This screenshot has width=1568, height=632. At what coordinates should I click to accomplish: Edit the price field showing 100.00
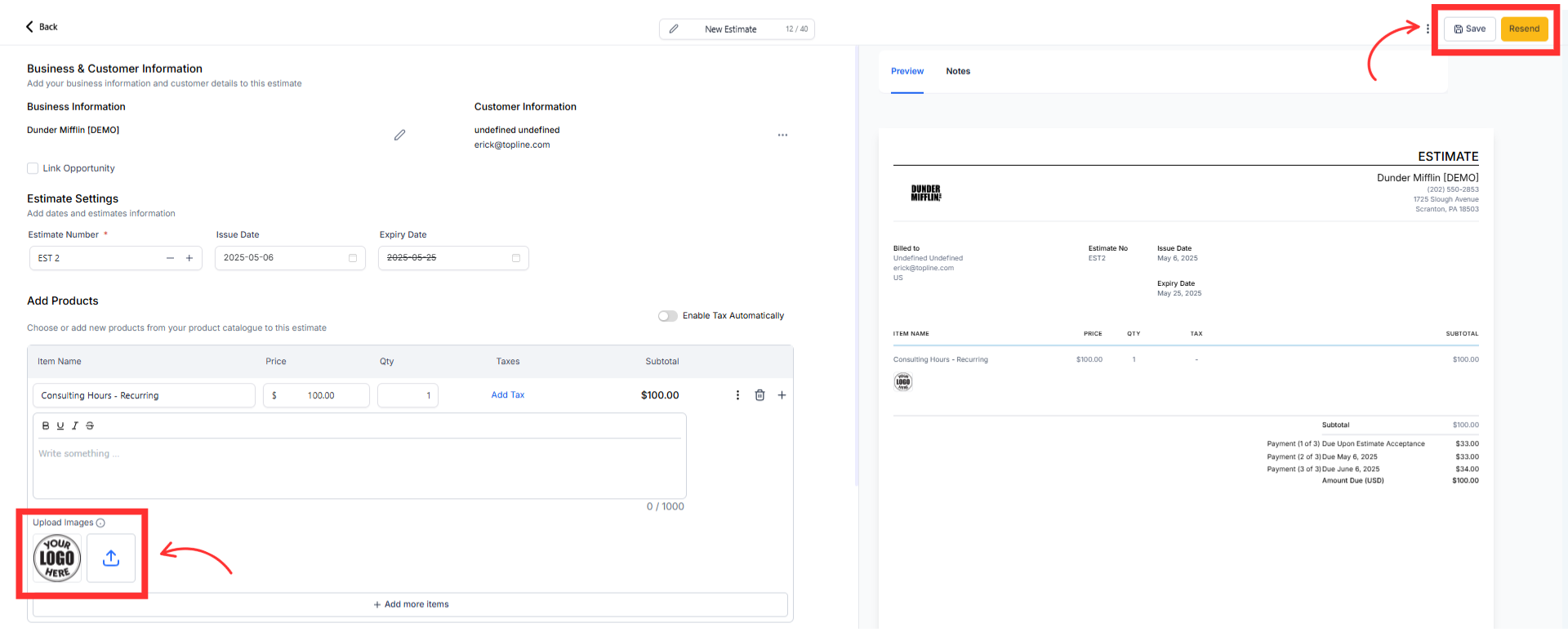pos(316,395)
